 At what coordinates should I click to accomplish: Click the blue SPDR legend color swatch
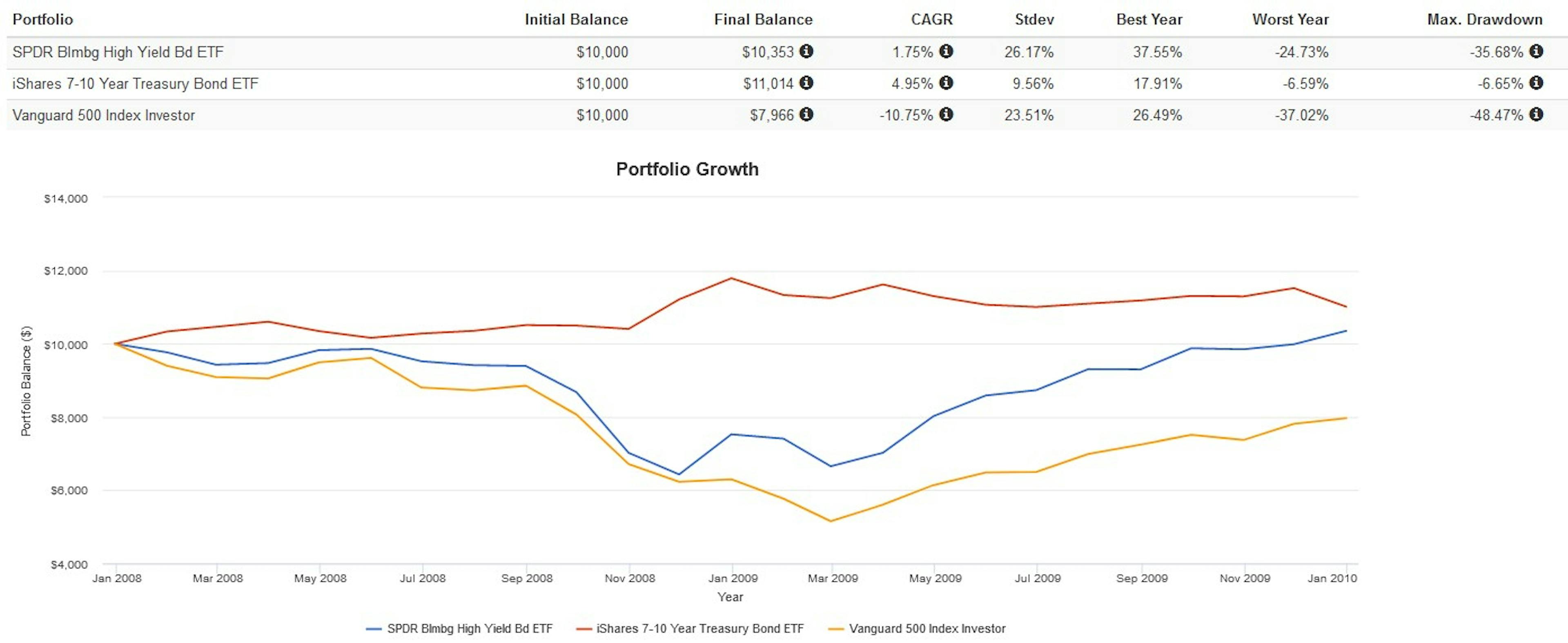click(x=373, y=629)
